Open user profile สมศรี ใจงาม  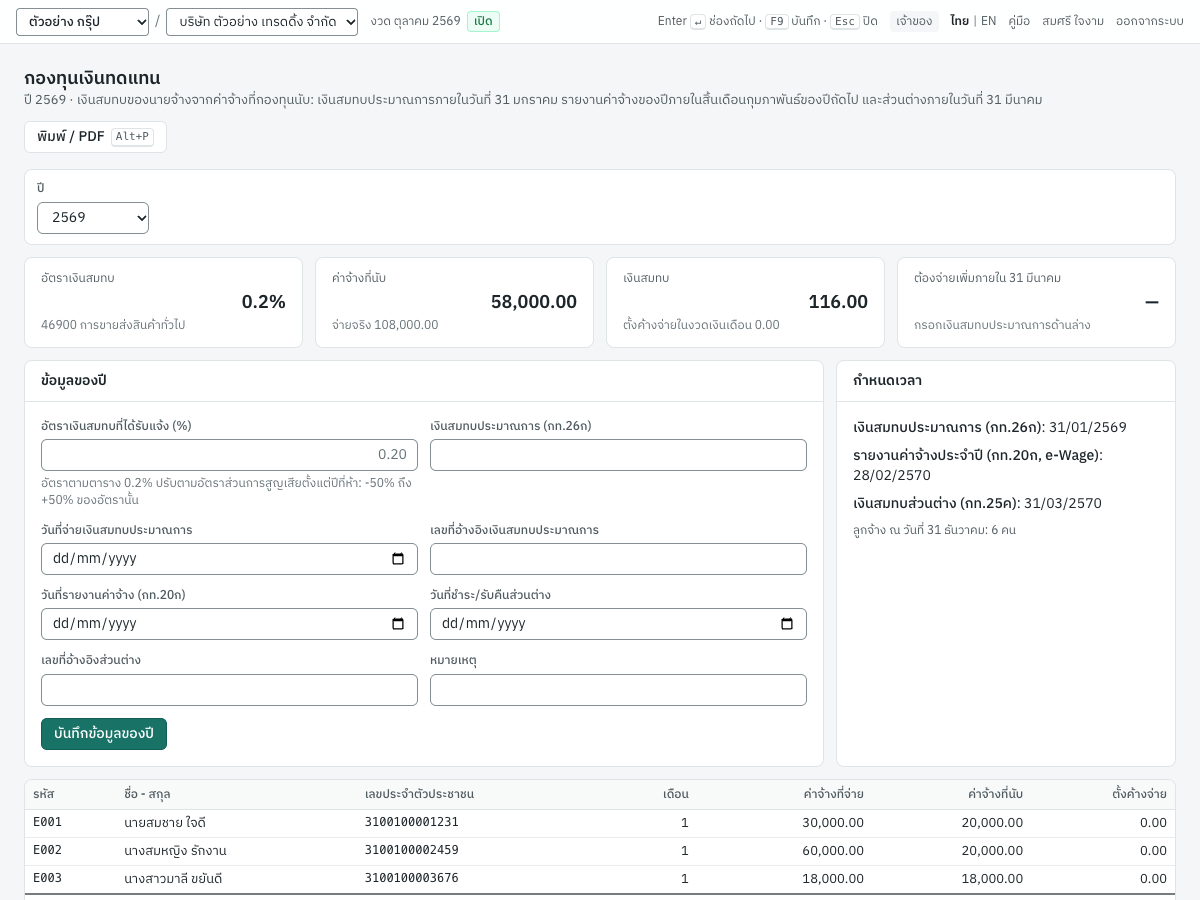tap(1073, 21)
